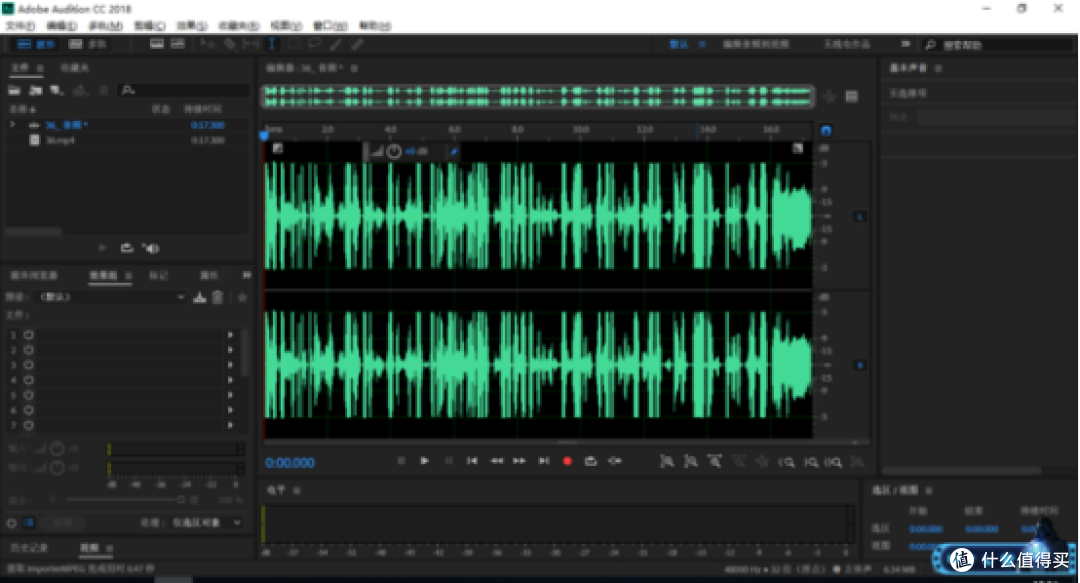Toggle snapping with the blue magnet icon

point(826,130)
